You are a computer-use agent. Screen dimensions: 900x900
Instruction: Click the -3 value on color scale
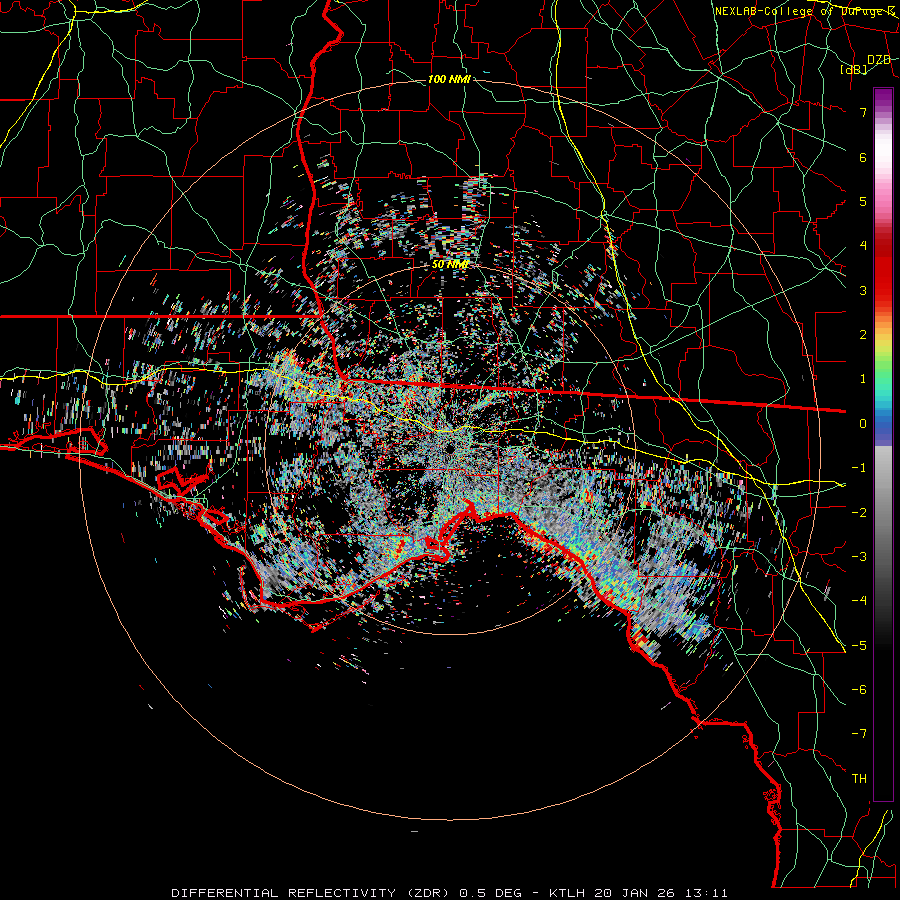[859, 557]
